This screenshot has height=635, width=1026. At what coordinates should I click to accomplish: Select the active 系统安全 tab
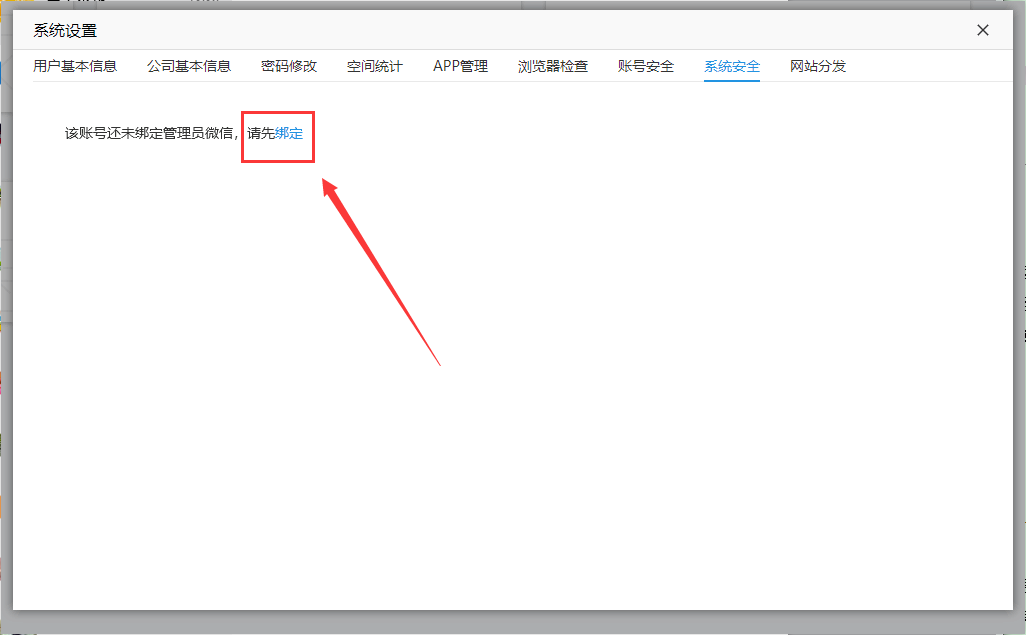pyautogui.click(x=732, y=66)
